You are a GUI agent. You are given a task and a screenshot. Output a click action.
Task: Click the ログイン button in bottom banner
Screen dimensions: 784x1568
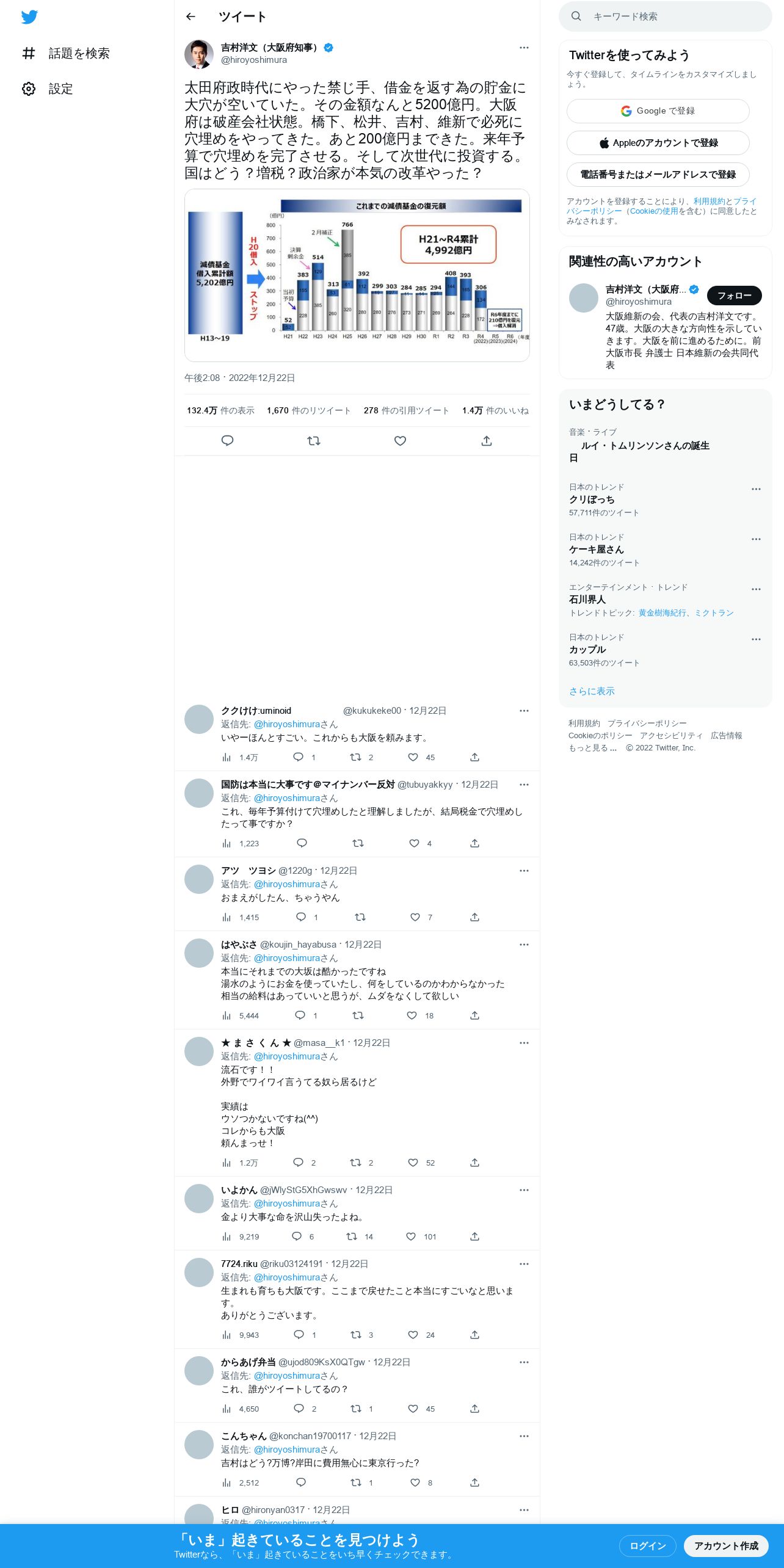(647, 1545)
